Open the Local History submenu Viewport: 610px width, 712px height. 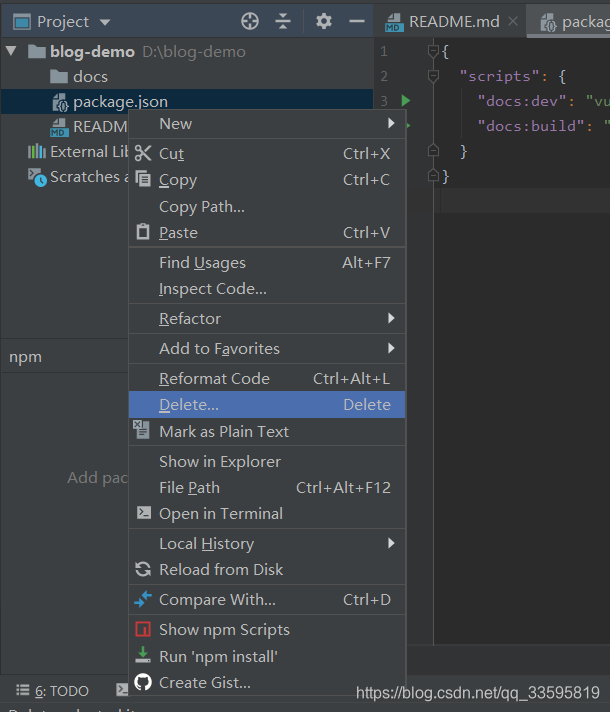267,544
